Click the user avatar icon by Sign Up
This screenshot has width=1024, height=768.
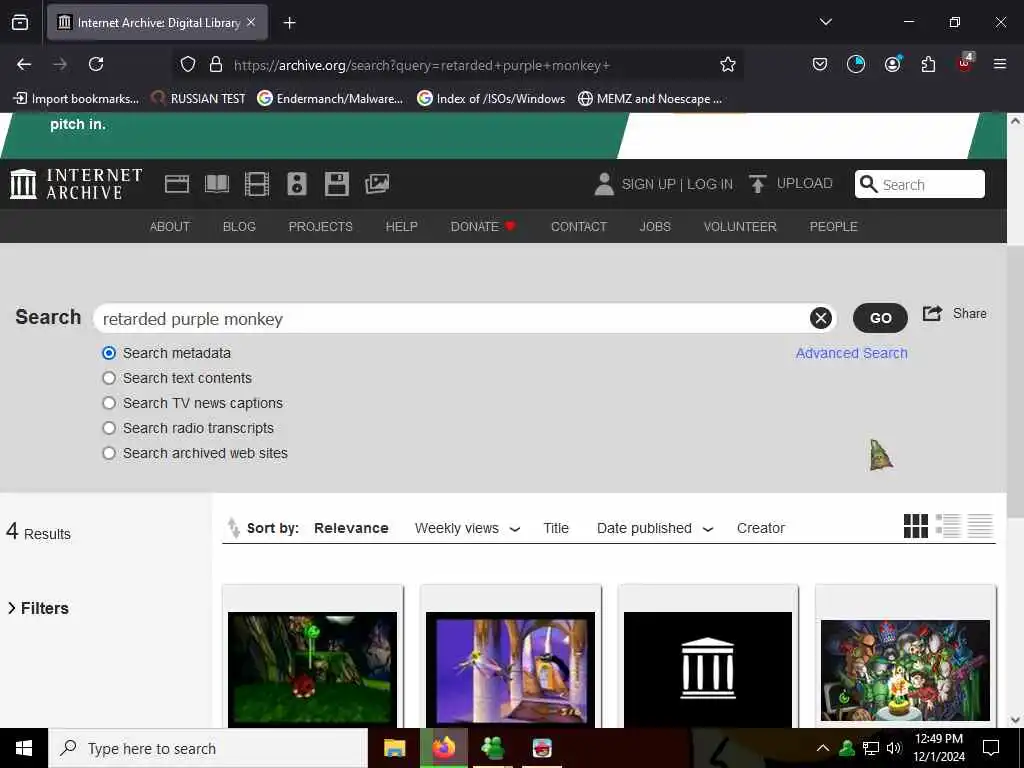click(604, 184)
